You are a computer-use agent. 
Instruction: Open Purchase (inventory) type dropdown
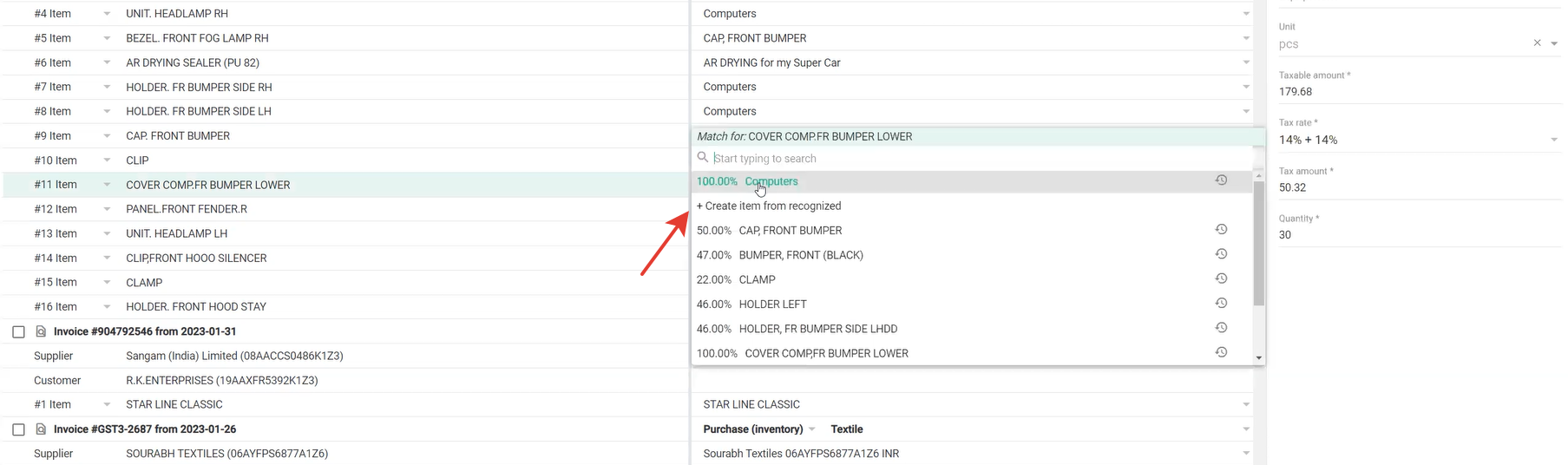click(x=811, y=429)
